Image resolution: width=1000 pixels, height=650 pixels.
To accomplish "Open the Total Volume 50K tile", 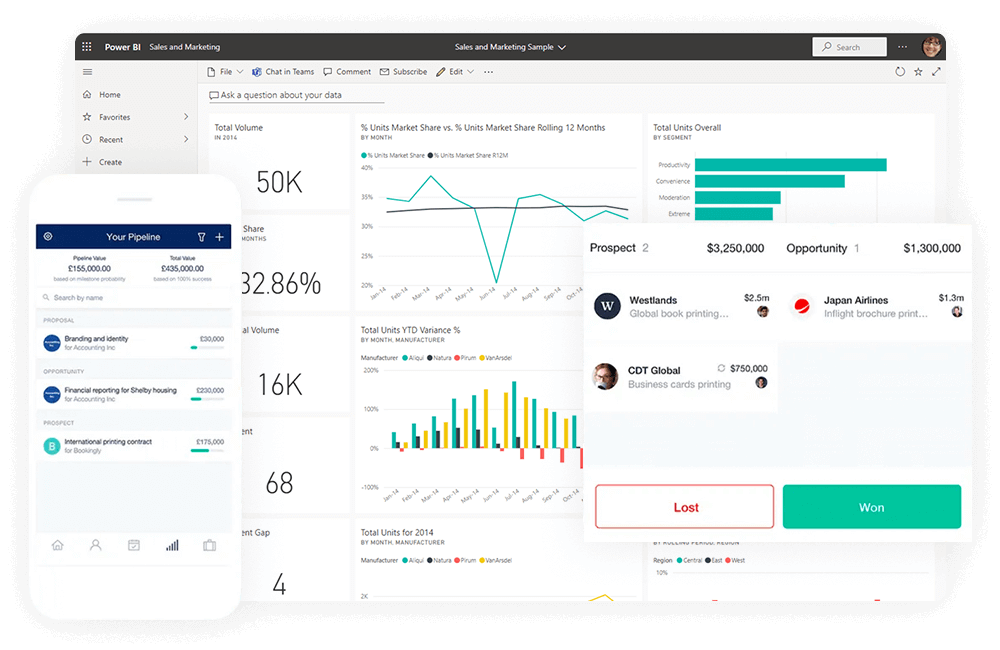I will 279,161.
